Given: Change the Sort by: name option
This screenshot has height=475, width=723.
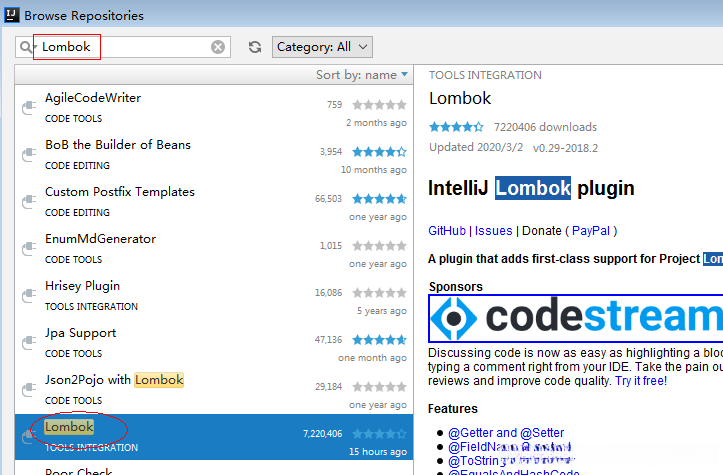Looking at the screenshot, I should tap(362, 75).
